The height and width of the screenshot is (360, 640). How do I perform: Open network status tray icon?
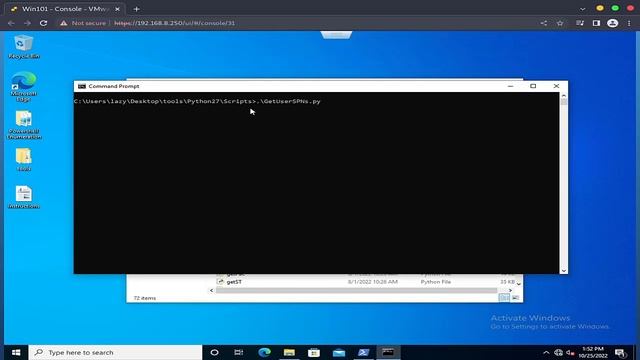pos(558,353)
